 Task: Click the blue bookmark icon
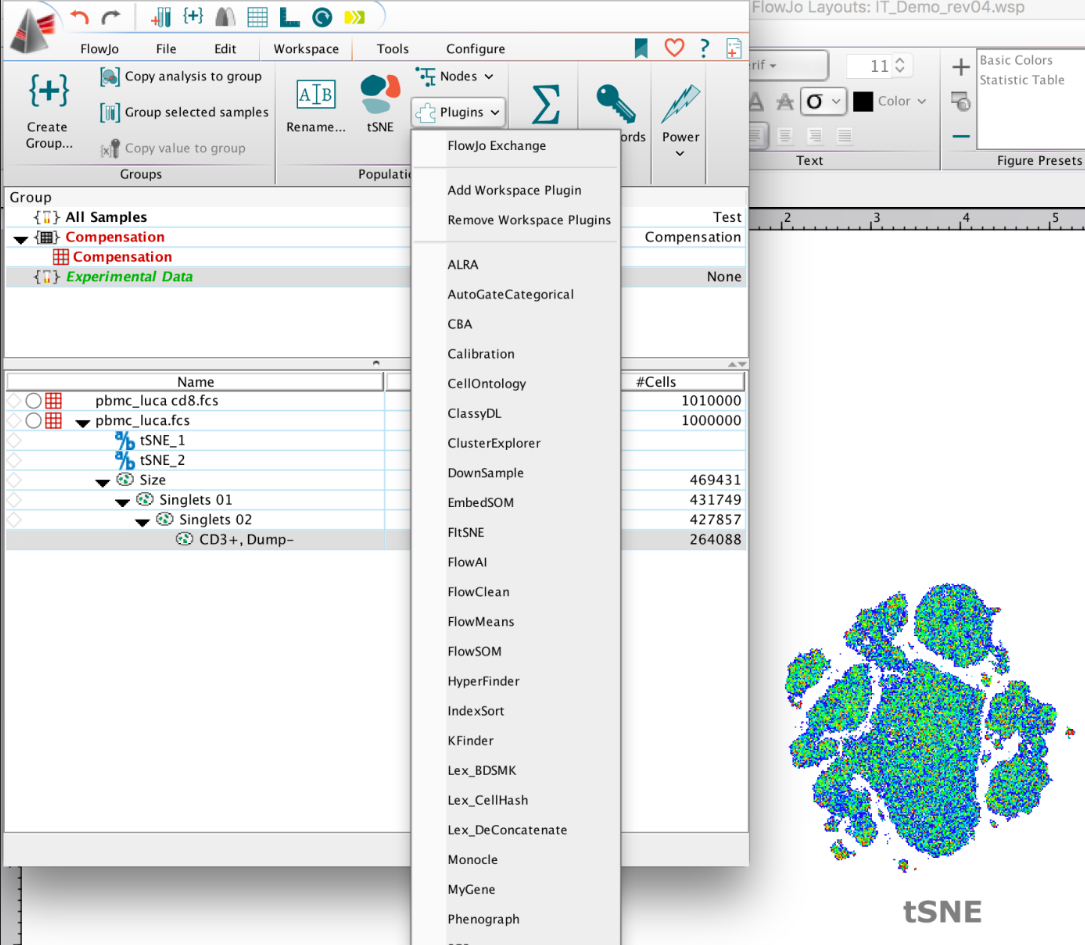point(641,48)
